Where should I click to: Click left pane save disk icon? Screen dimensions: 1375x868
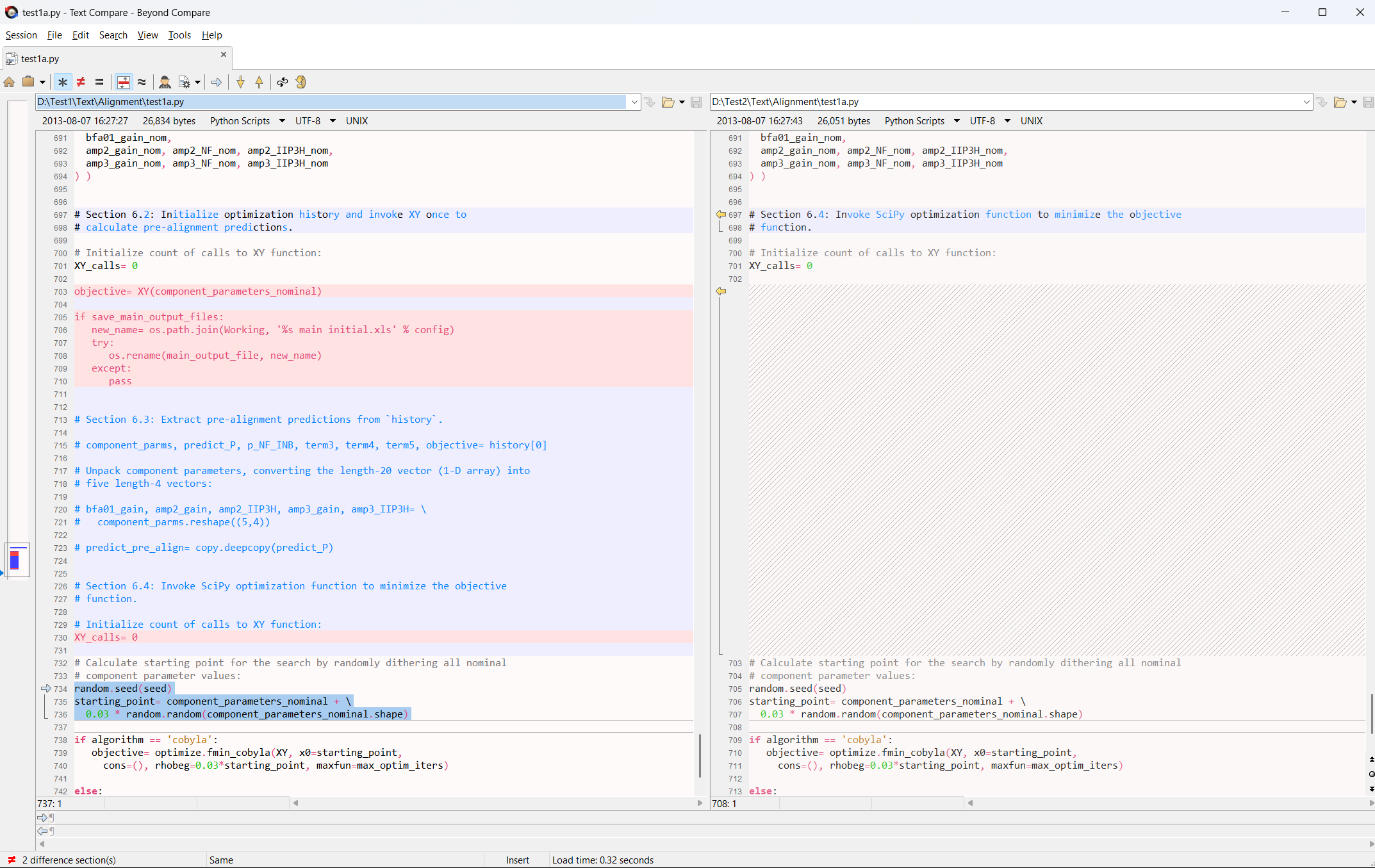[696, 102]
